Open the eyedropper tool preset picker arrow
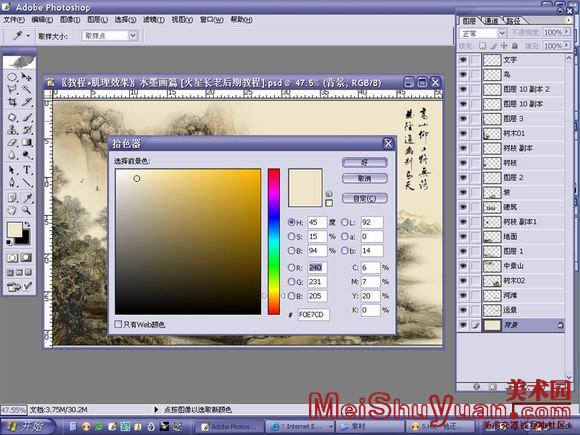Viewport: 580px width, 435px height. (x=28, y=36)
